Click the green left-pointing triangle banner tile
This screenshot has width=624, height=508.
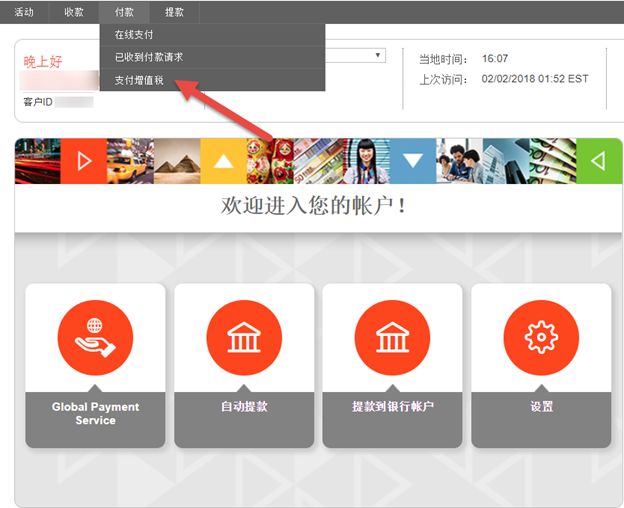click(599, 161)
